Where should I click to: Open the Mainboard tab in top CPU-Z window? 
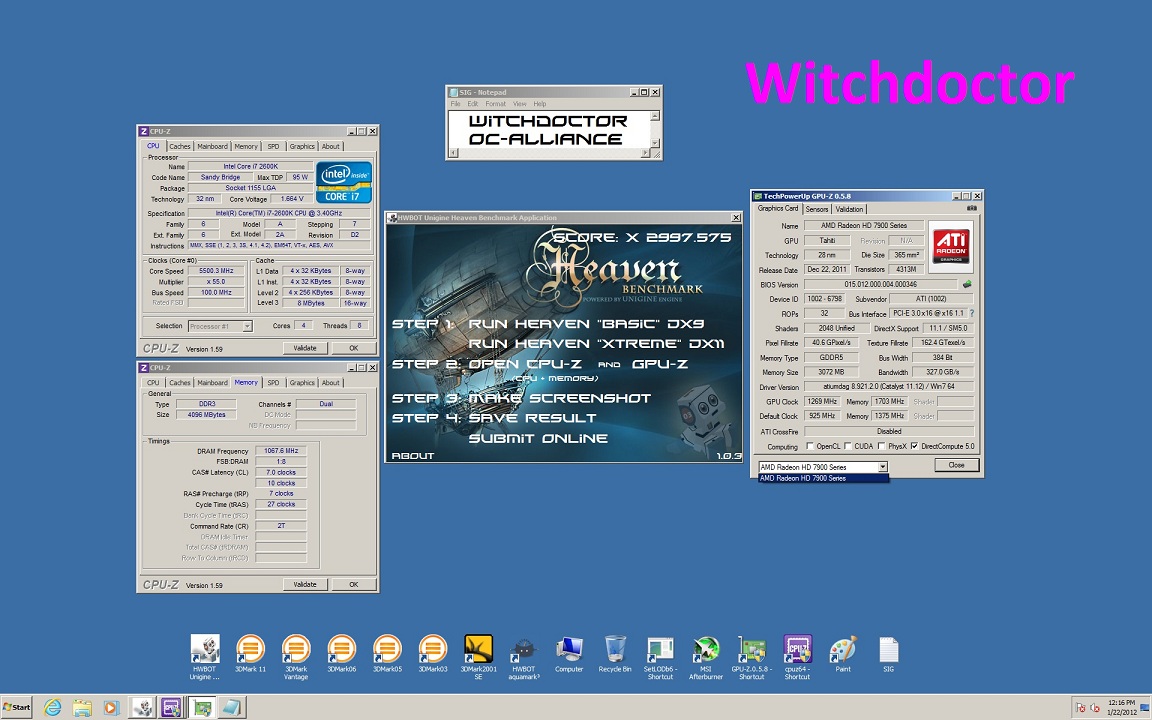tap(212, 146)
